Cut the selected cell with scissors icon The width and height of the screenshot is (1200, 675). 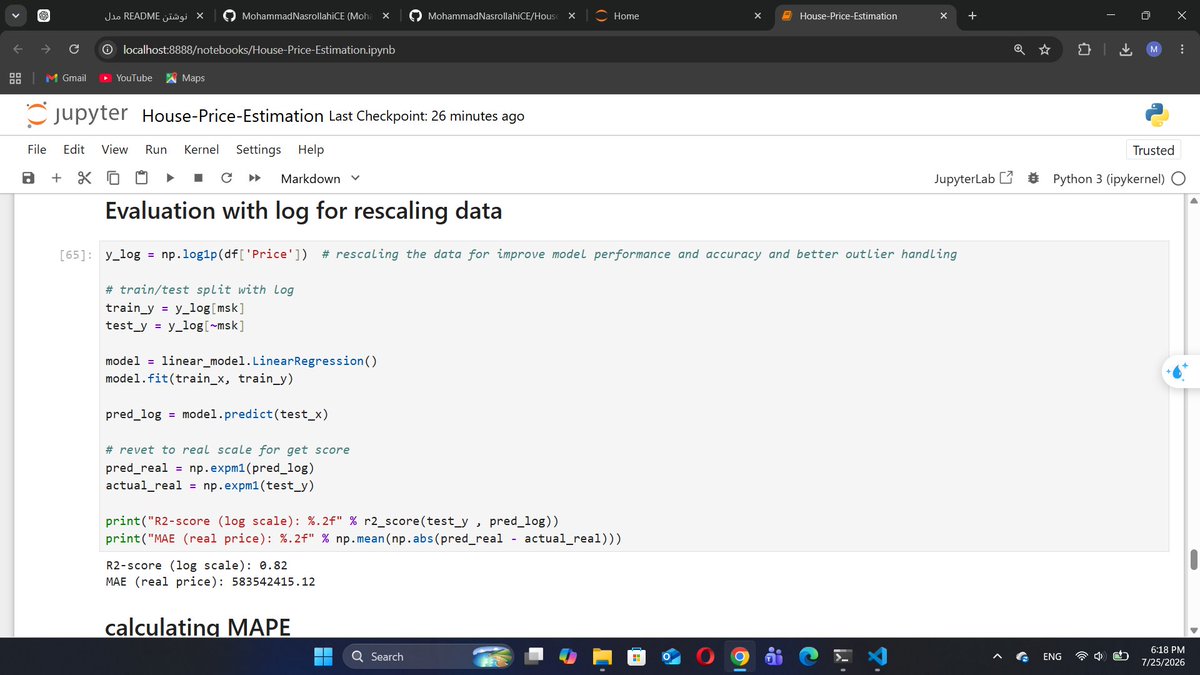pos(84,178)
